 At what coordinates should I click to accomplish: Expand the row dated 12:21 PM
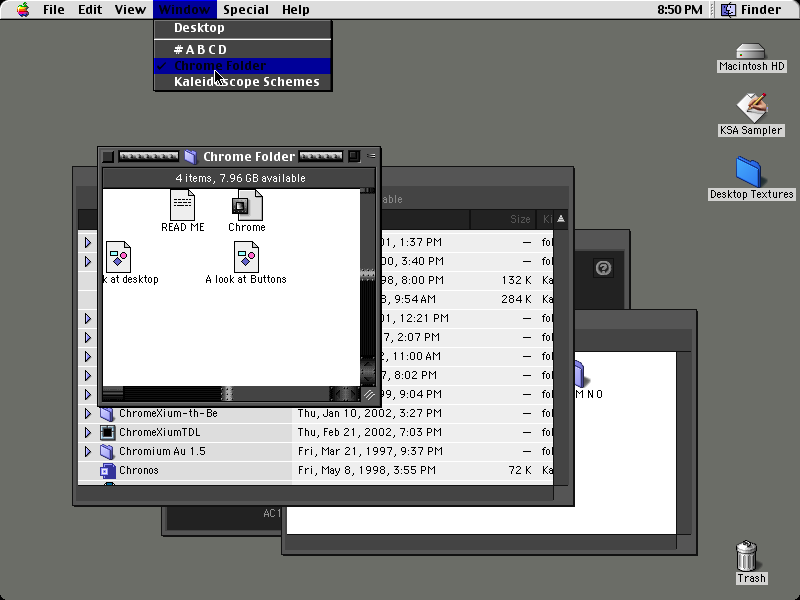pyautogui.click(x=88, y=318)
